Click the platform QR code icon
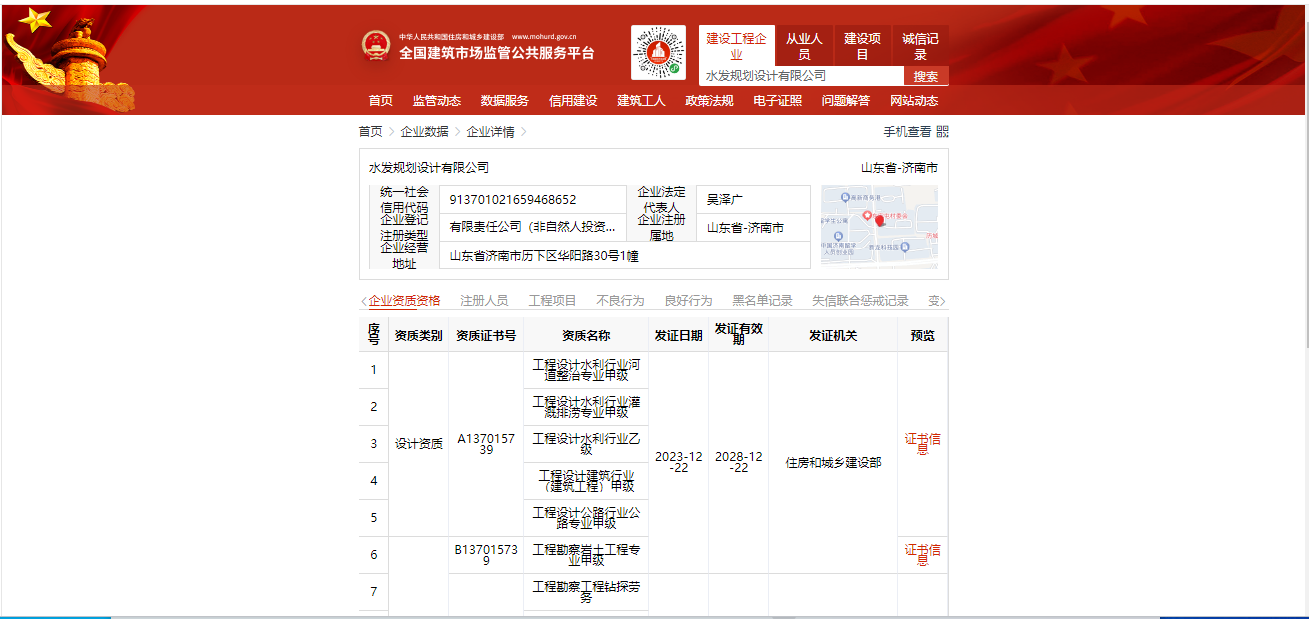 tap(658, 52)
